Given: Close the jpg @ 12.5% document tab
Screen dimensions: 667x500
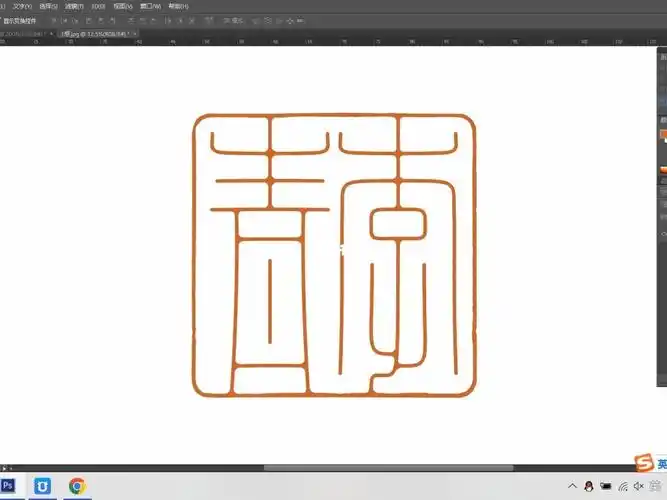Looking at the screenshot, I should [x=134, y=34].
